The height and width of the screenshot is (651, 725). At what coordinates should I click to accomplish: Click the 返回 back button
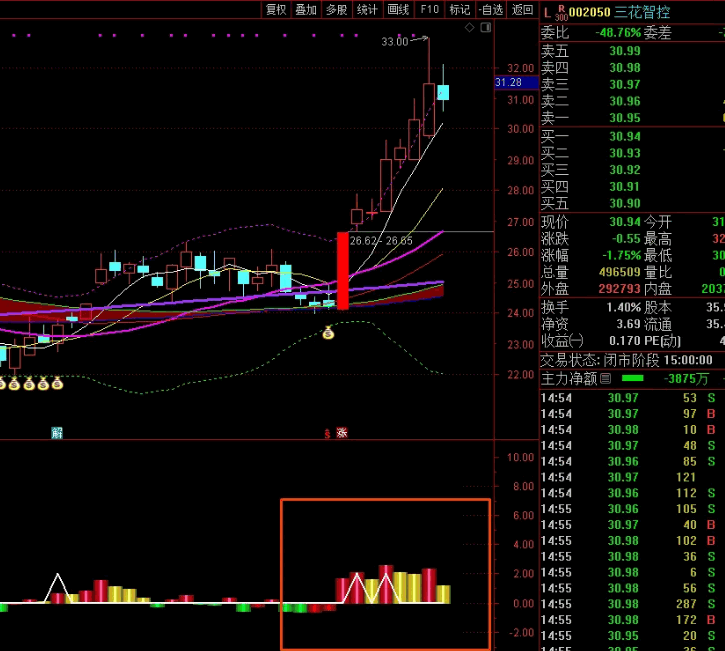[x=522, y=9]
